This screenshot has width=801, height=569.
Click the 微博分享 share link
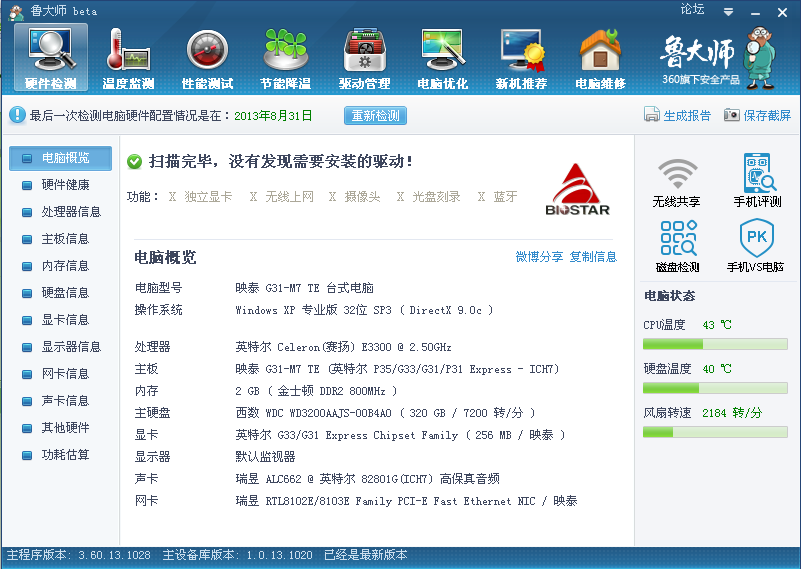539,257
